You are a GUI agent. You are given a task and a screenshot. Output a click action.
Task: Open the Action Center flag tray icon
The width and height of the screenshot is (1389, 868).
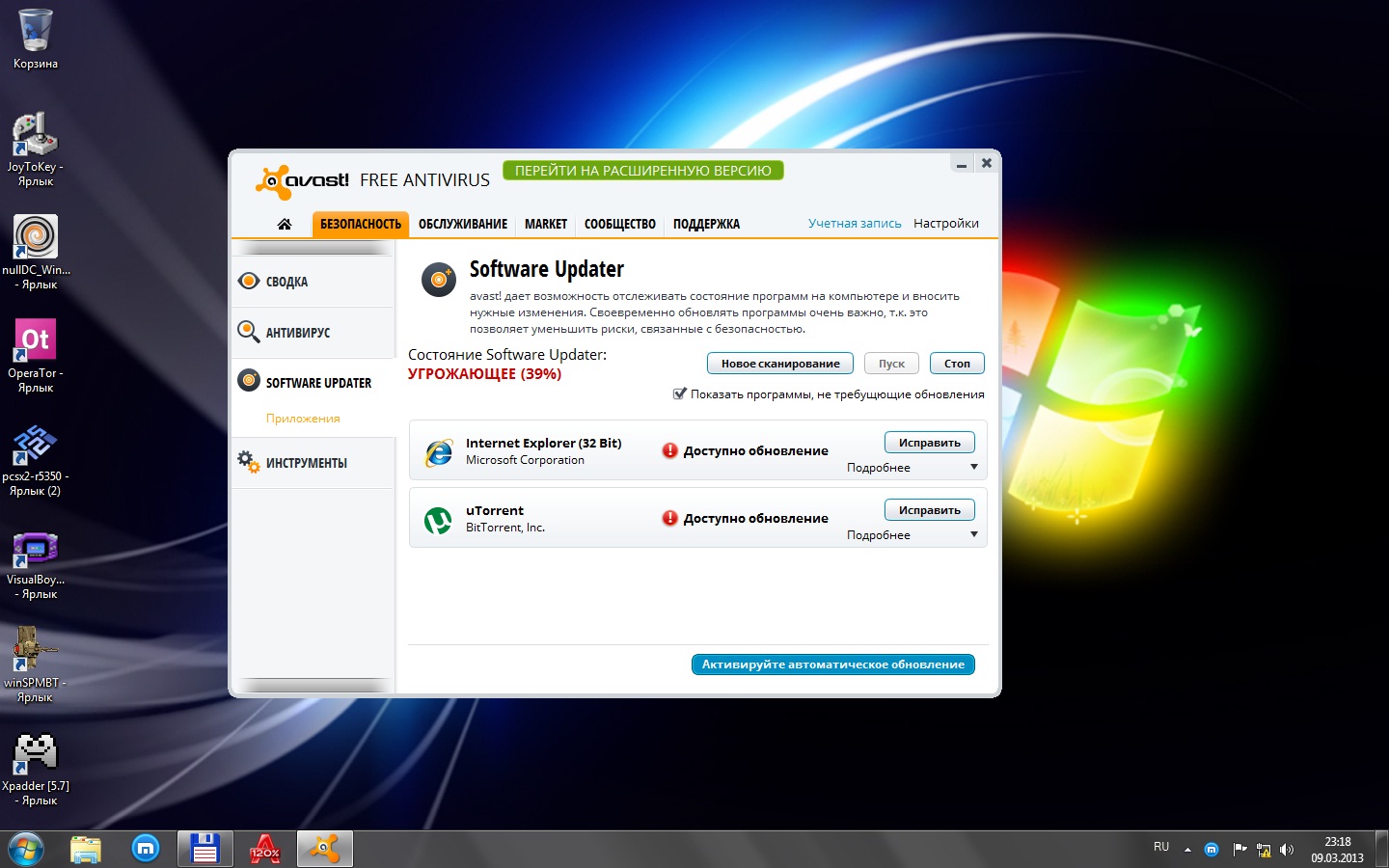pos(1239,850)
